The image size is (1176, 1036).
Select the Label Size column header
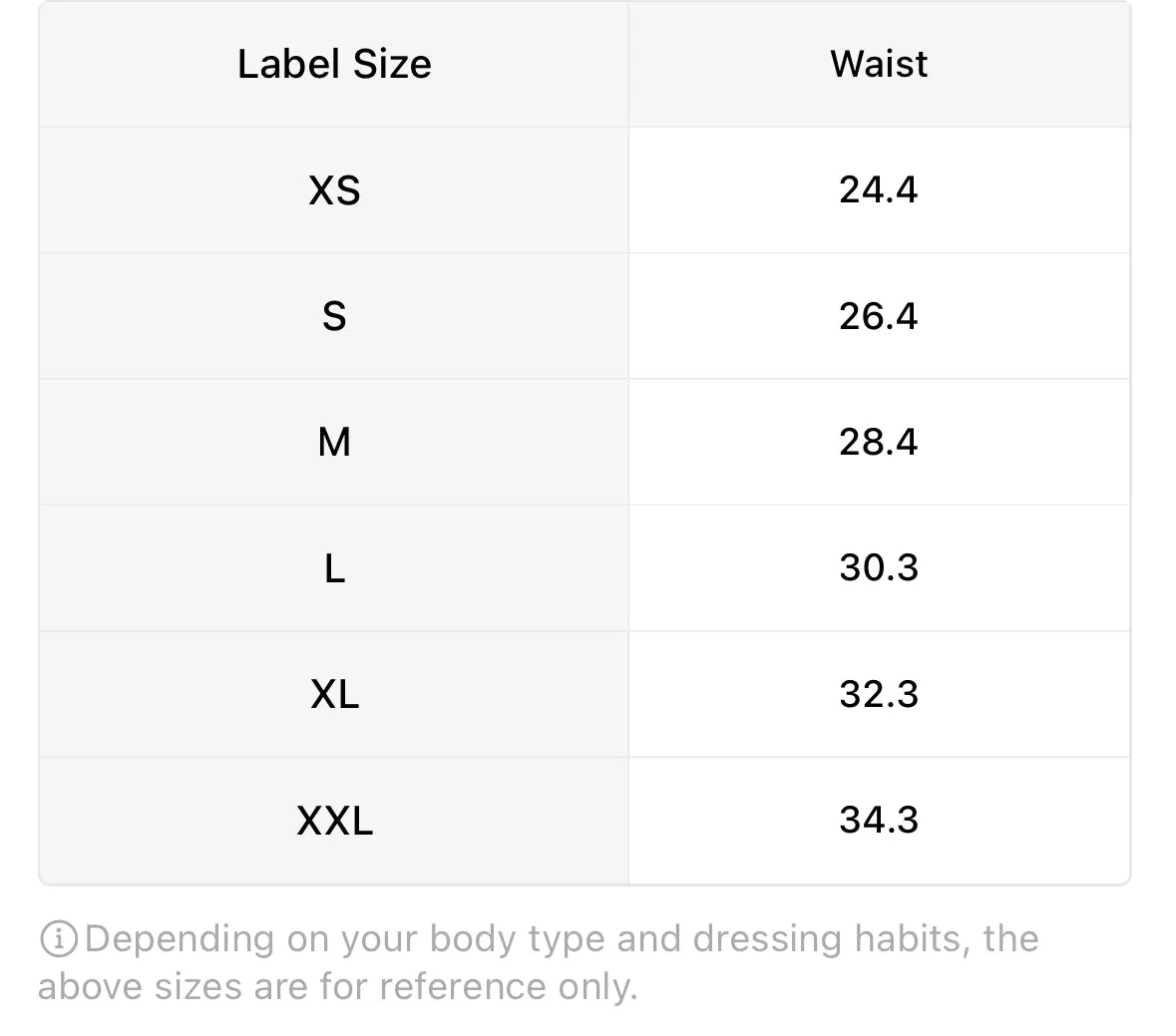[x=334, y=64]
